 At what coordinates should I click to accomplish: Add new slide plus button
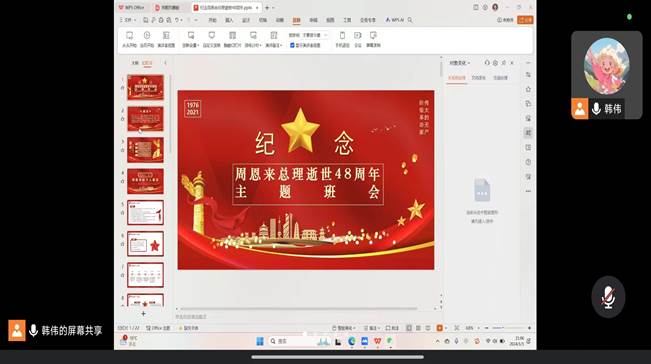pyautogui.click(x=143, y=314)
